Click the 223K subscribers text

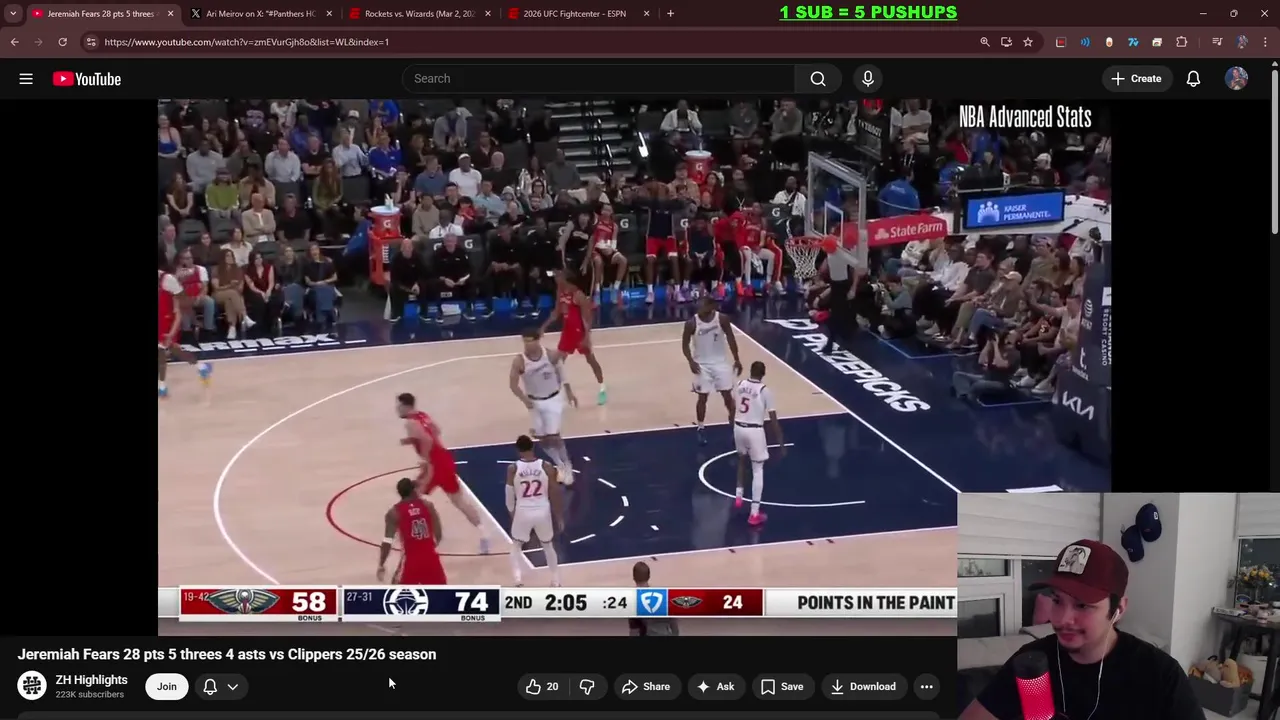[x=90, y=695]
